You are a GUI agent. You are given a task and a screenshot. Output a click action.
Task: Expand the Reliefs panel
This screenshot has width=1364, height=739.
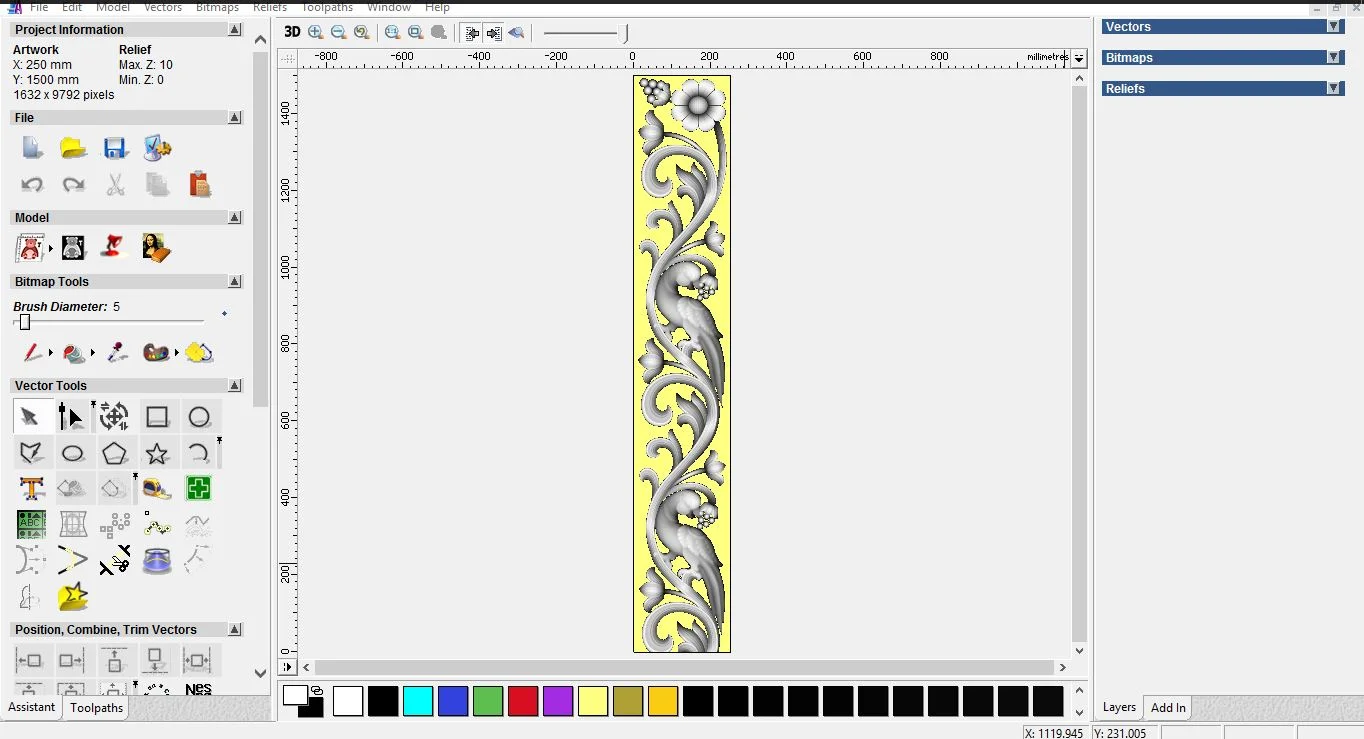click(x=1333, y=89)
